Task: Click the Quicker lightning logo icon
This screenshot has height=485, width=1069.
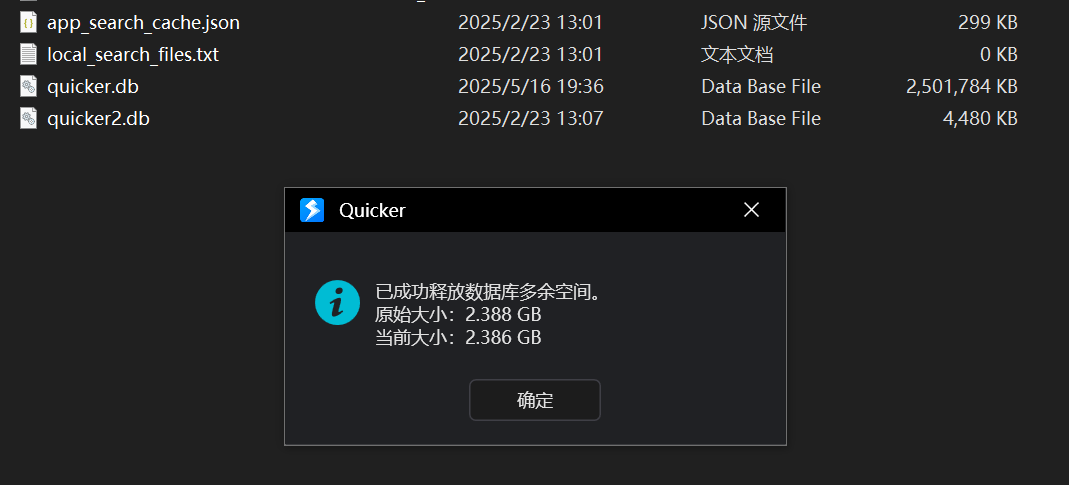Action: 312,210
